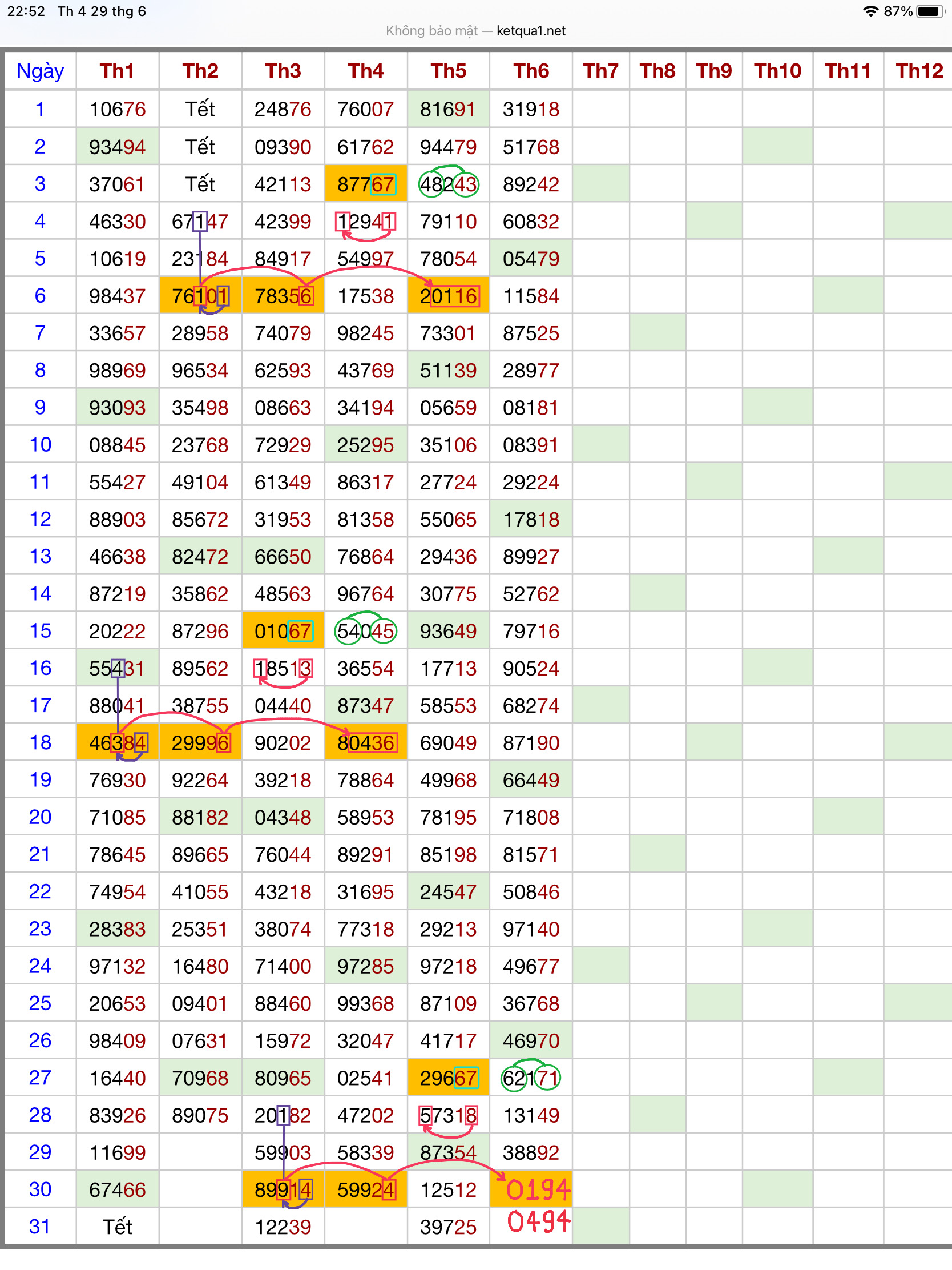This screenshot has height=1270, width=952.
Task: Open day 15 row link
Action: (x=40, y=631)
